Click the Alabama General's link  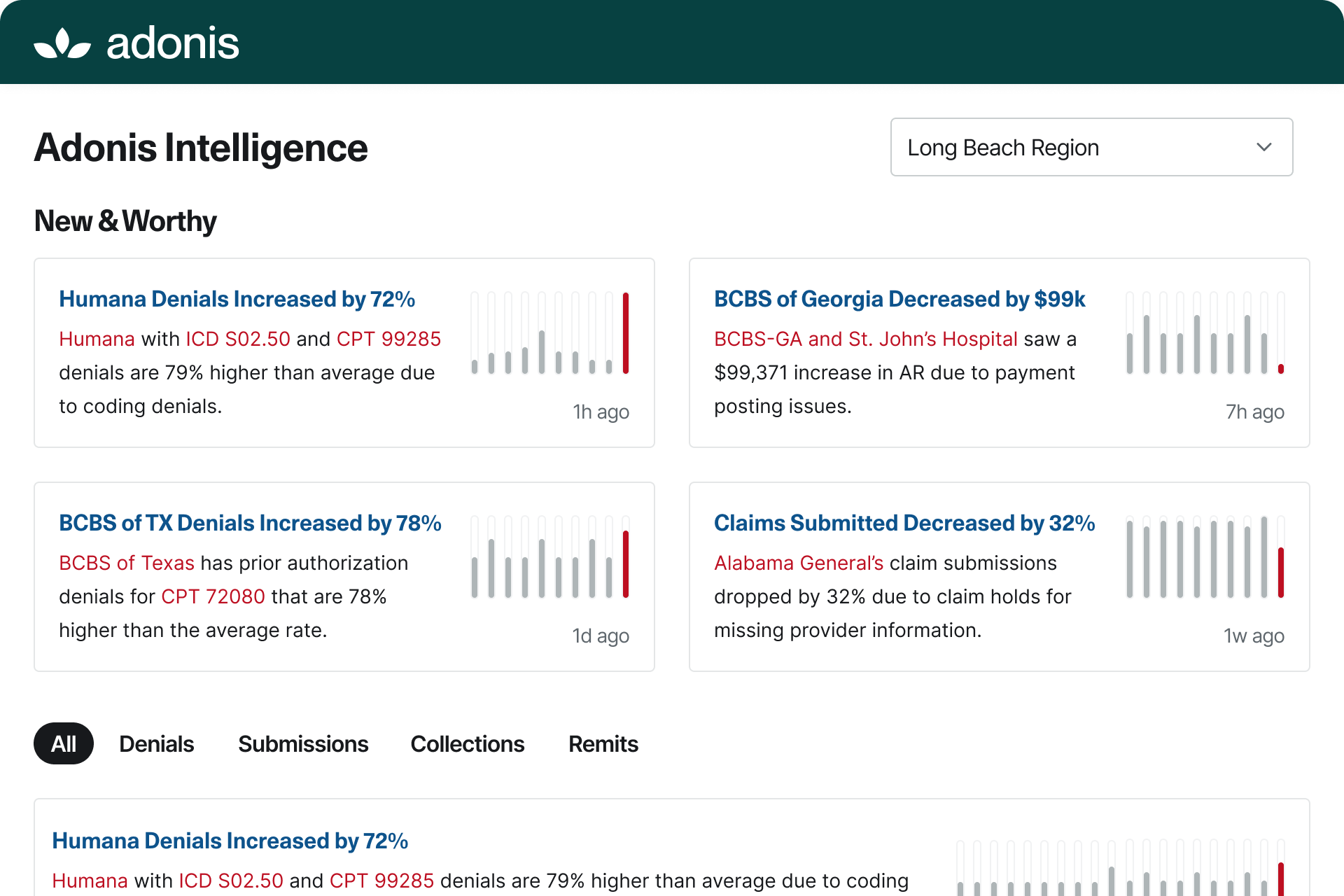click(x=799, y=563)
